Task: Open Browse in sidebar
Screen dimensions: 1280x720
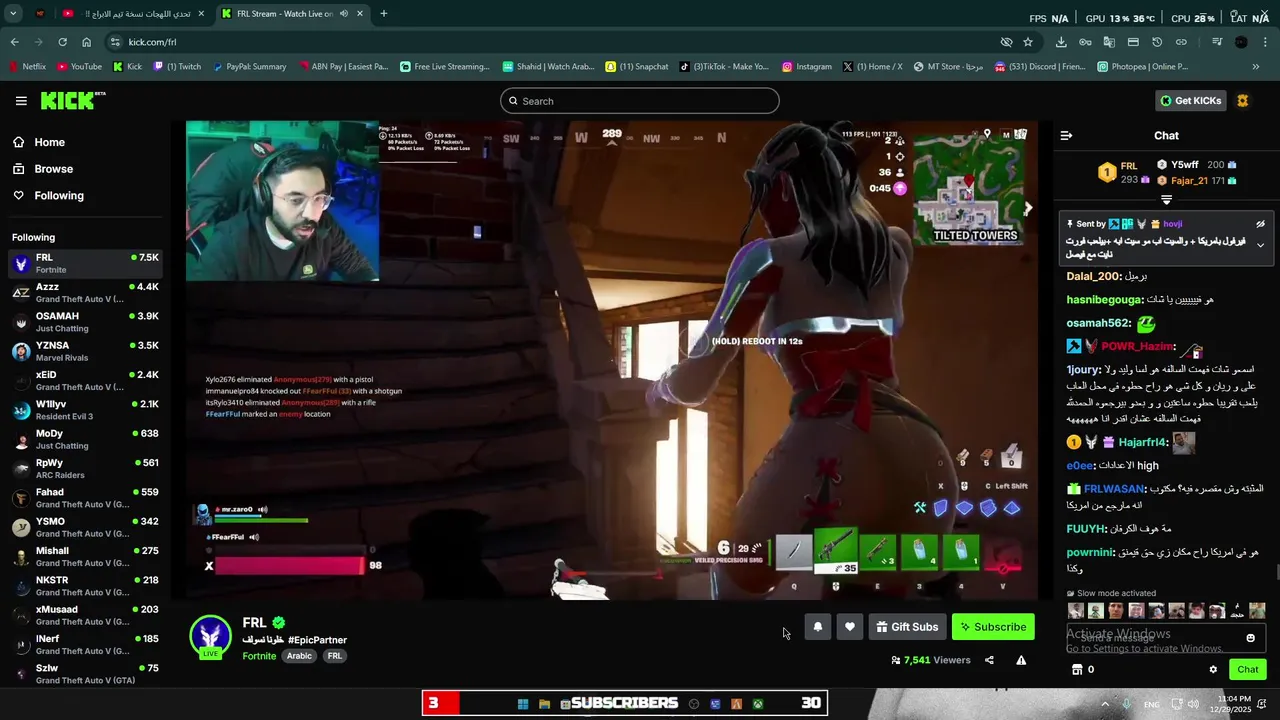Action: tap(43, 169)
